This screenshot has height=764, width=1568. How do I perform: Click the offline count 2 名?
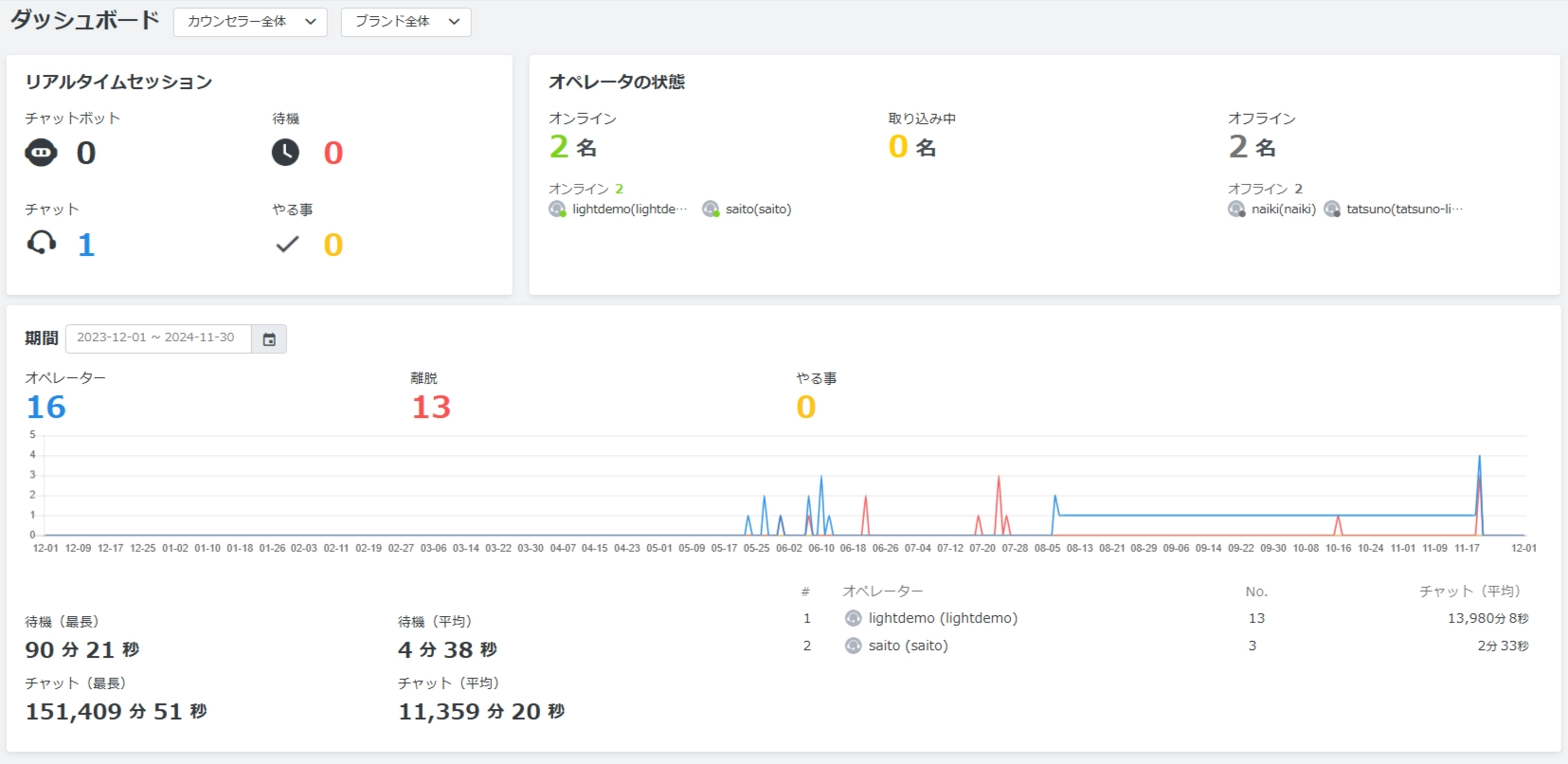tap(1253, 147)
